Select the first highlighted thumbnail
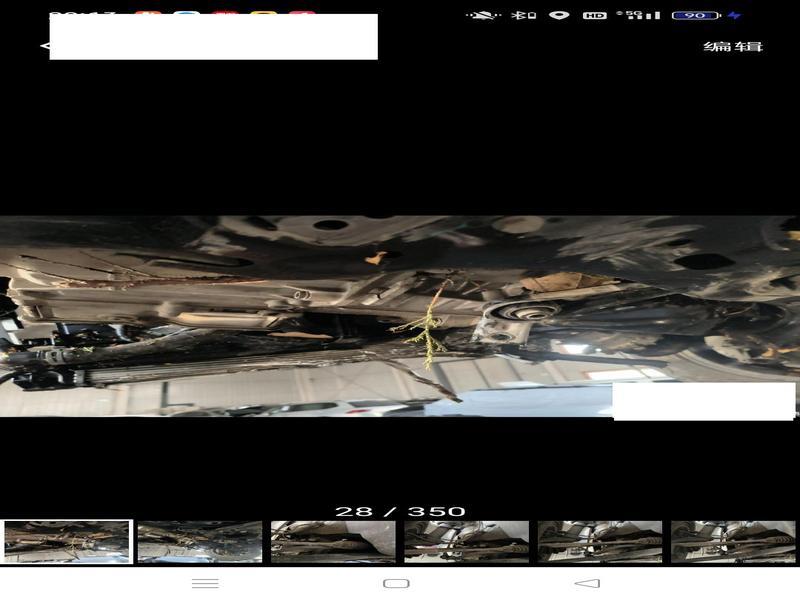The width and height of the screenshot is (800, 600). click(x=67, y=542)
